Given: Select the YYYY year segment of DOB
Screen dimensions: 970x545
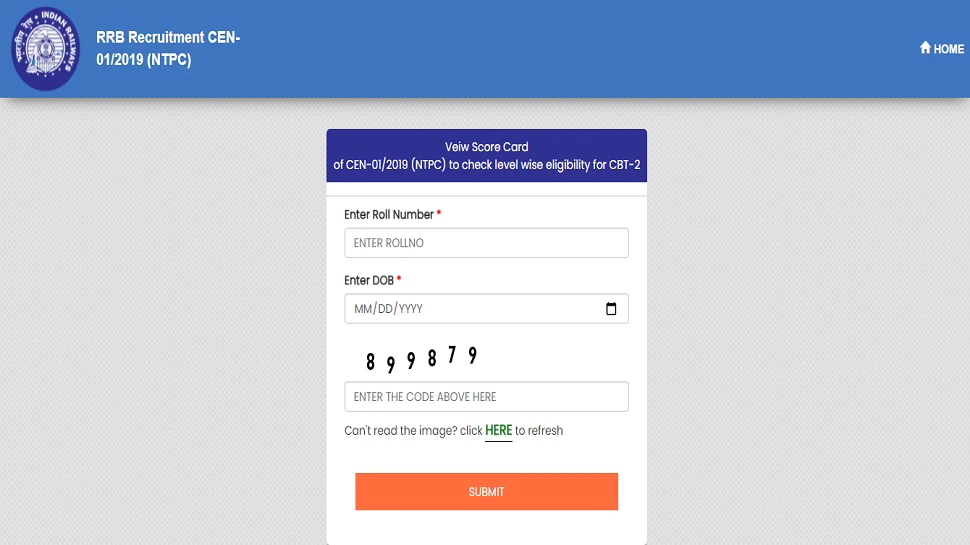Looking at the screenshot, I should [x=411, y=309].
